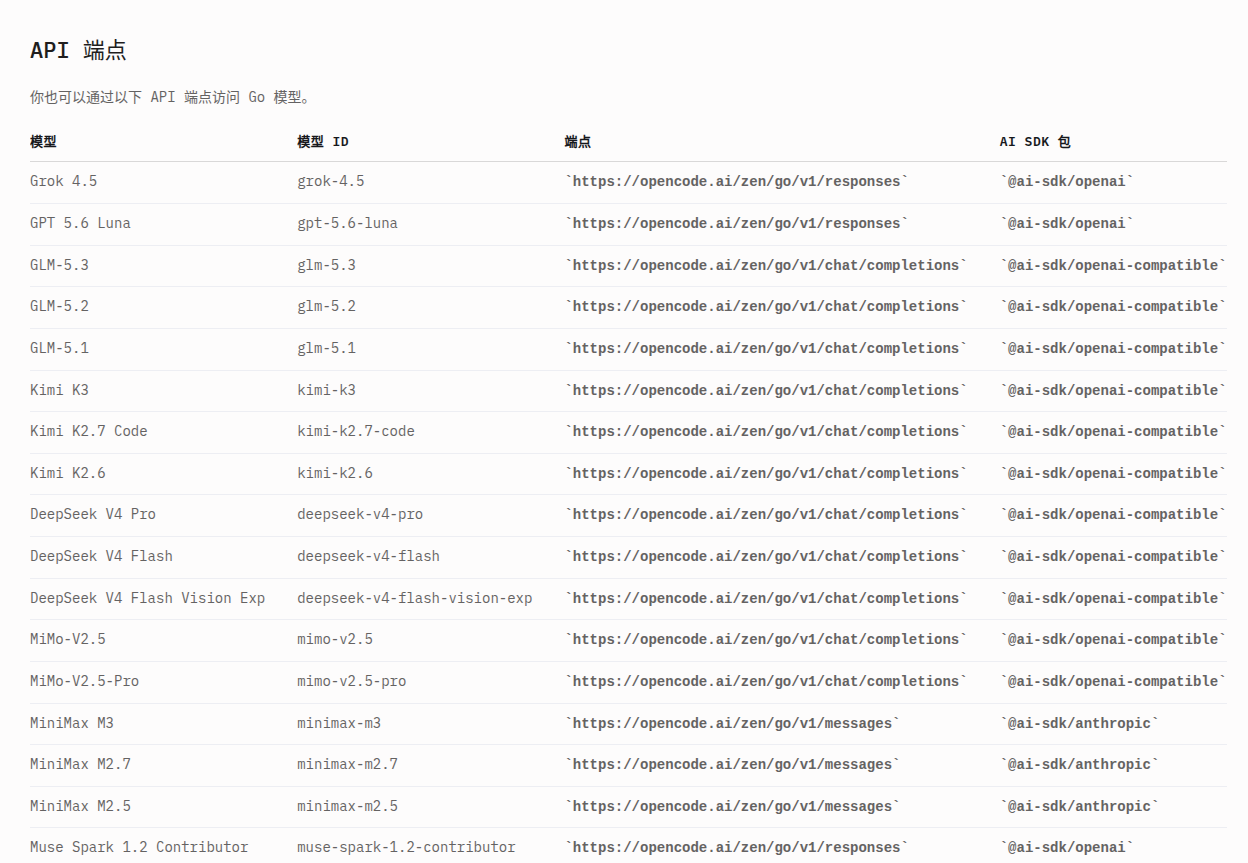Select the 'minimax-m2.7' model ID cell
The image size is (1248, 863).
pos(347,764)
